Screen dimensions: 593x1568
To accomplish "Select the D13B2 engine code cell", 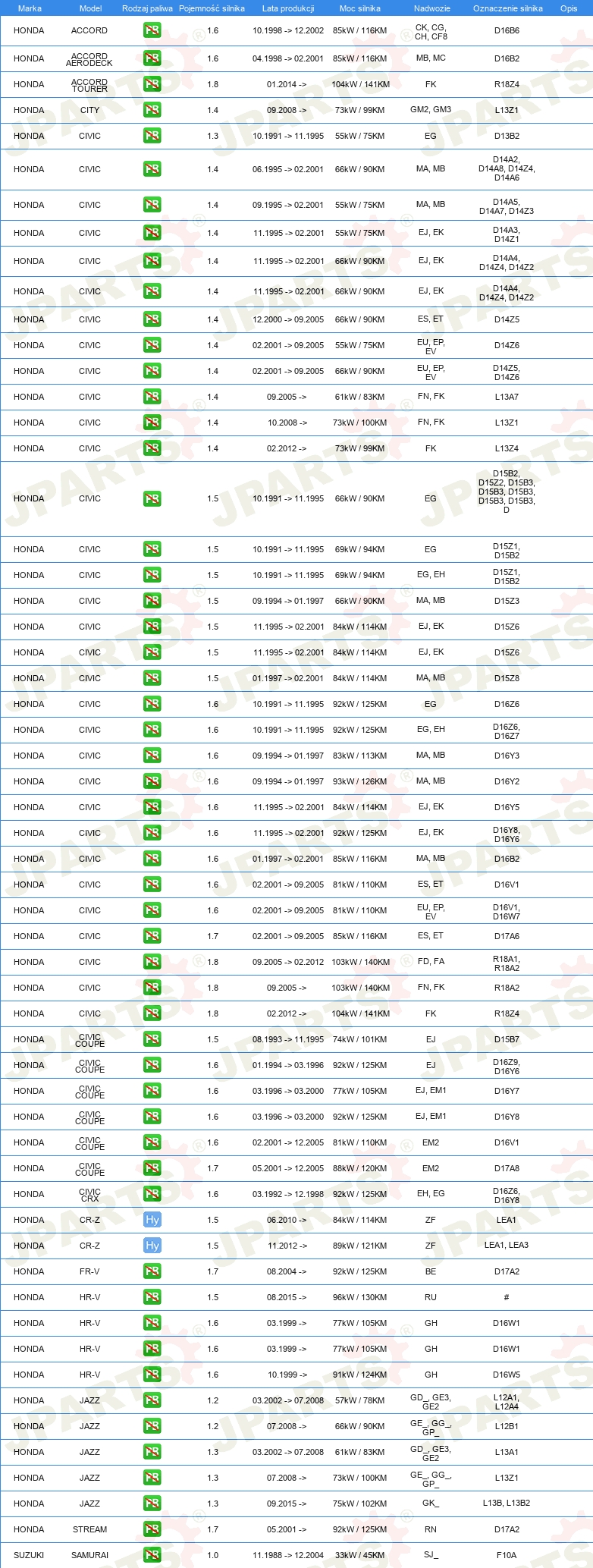I will 507,136.
